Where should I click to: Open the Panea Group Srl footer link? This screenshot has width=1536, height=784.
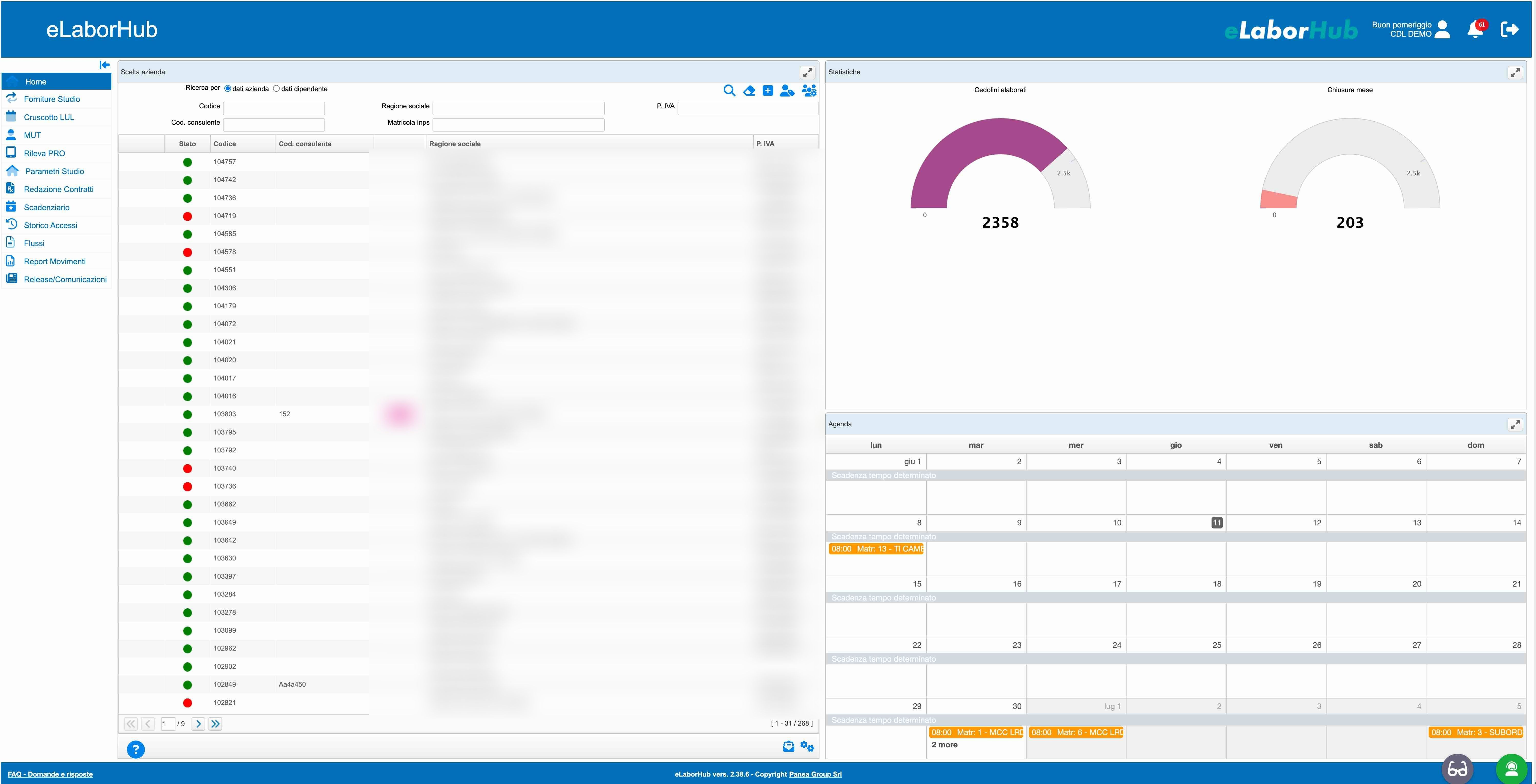[x=815, y=775]
